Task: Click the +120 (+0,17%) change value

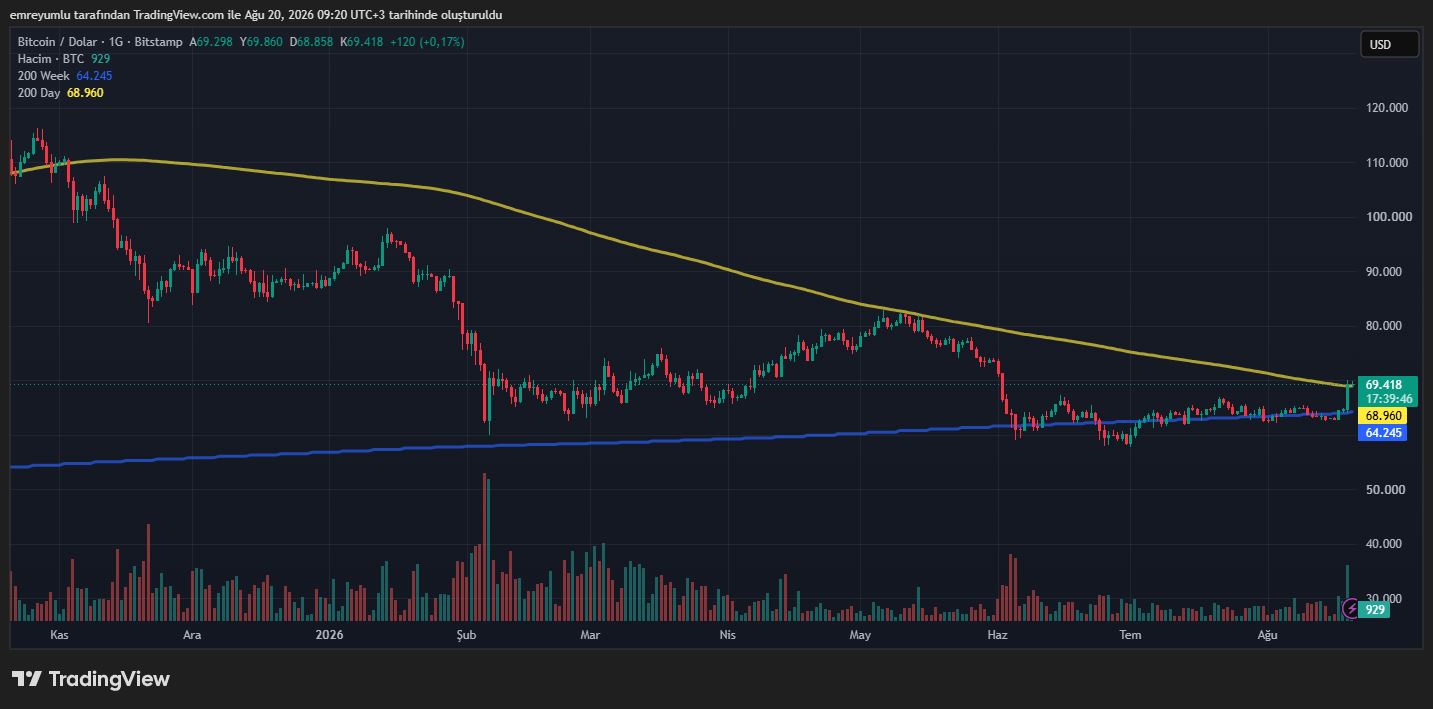Action: [x=427, y=42]
